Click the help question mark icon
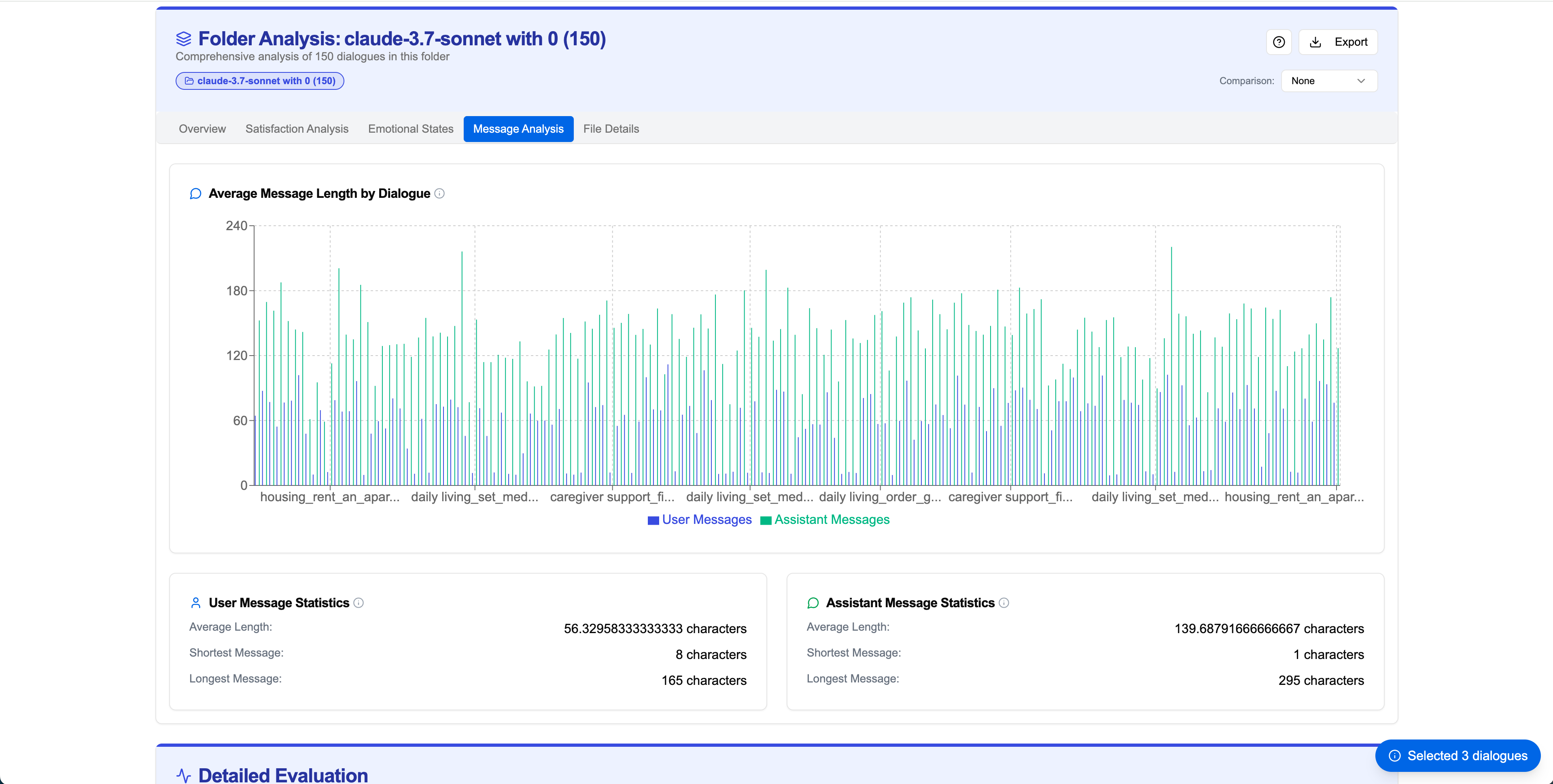The height and width of the screenshot is (784, 1553). point(1278,42)
